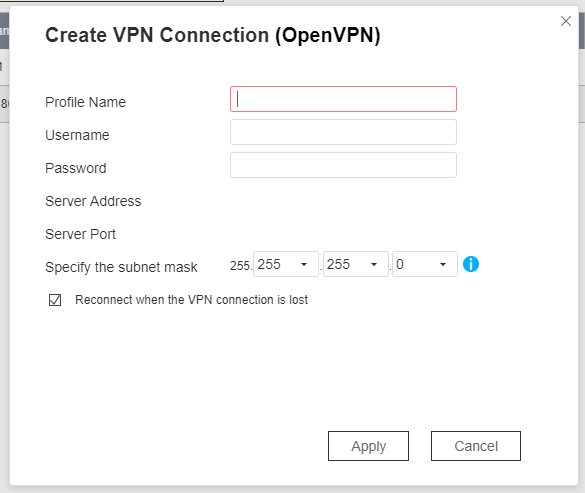This screenshot has width=585, height=493.
Task: Click the fixed first octet '255.' text
Action: click(x=241, y=266)
